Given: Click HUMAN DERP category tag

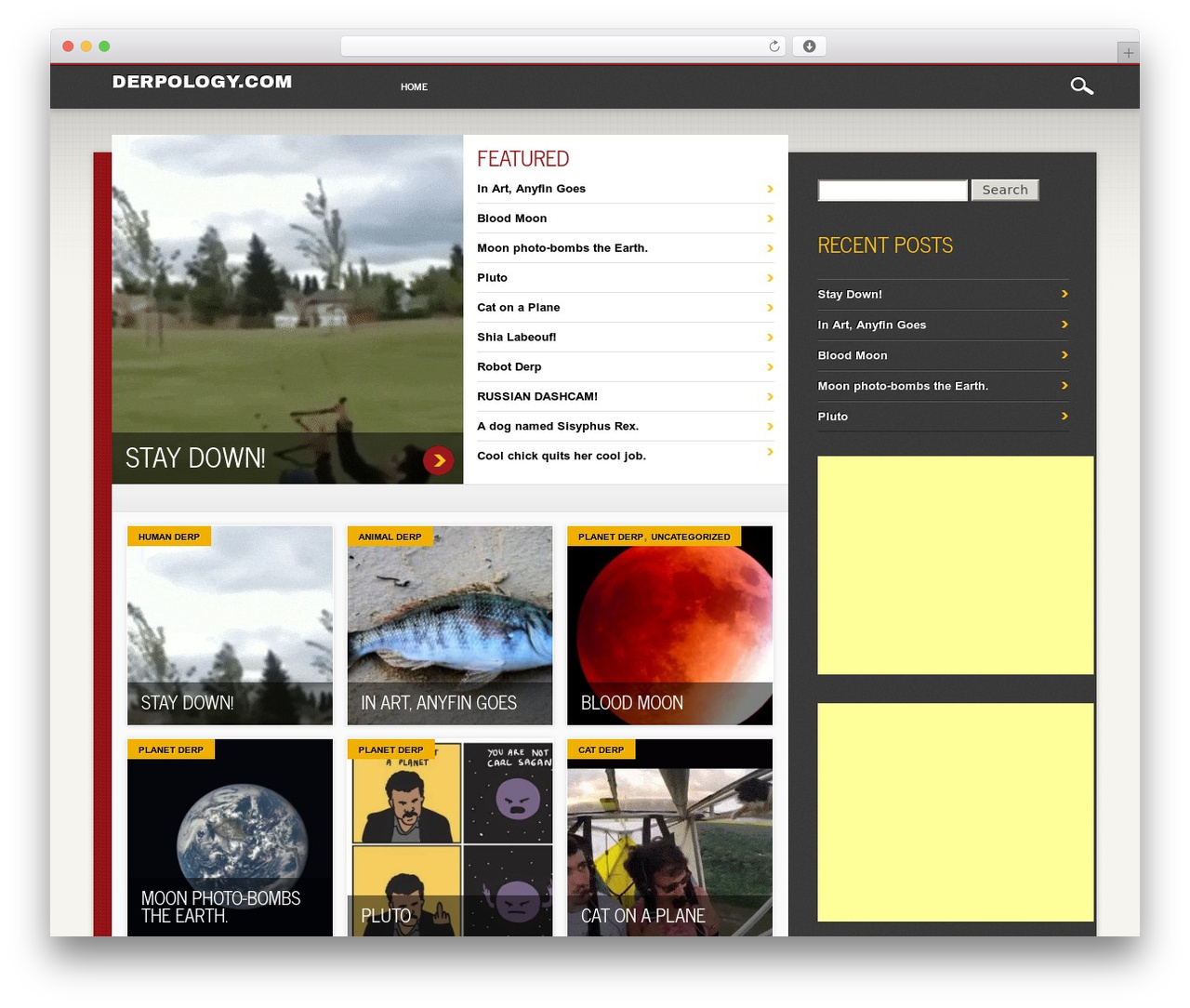Looking at the screenshot, I should coord(169,537).
